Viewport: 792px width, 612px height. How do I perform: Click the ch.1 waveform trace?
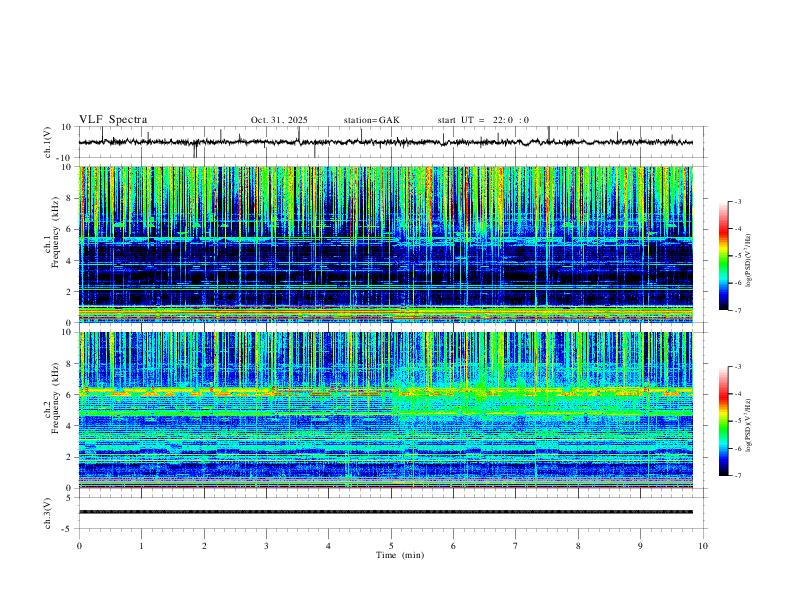[386, 142]
